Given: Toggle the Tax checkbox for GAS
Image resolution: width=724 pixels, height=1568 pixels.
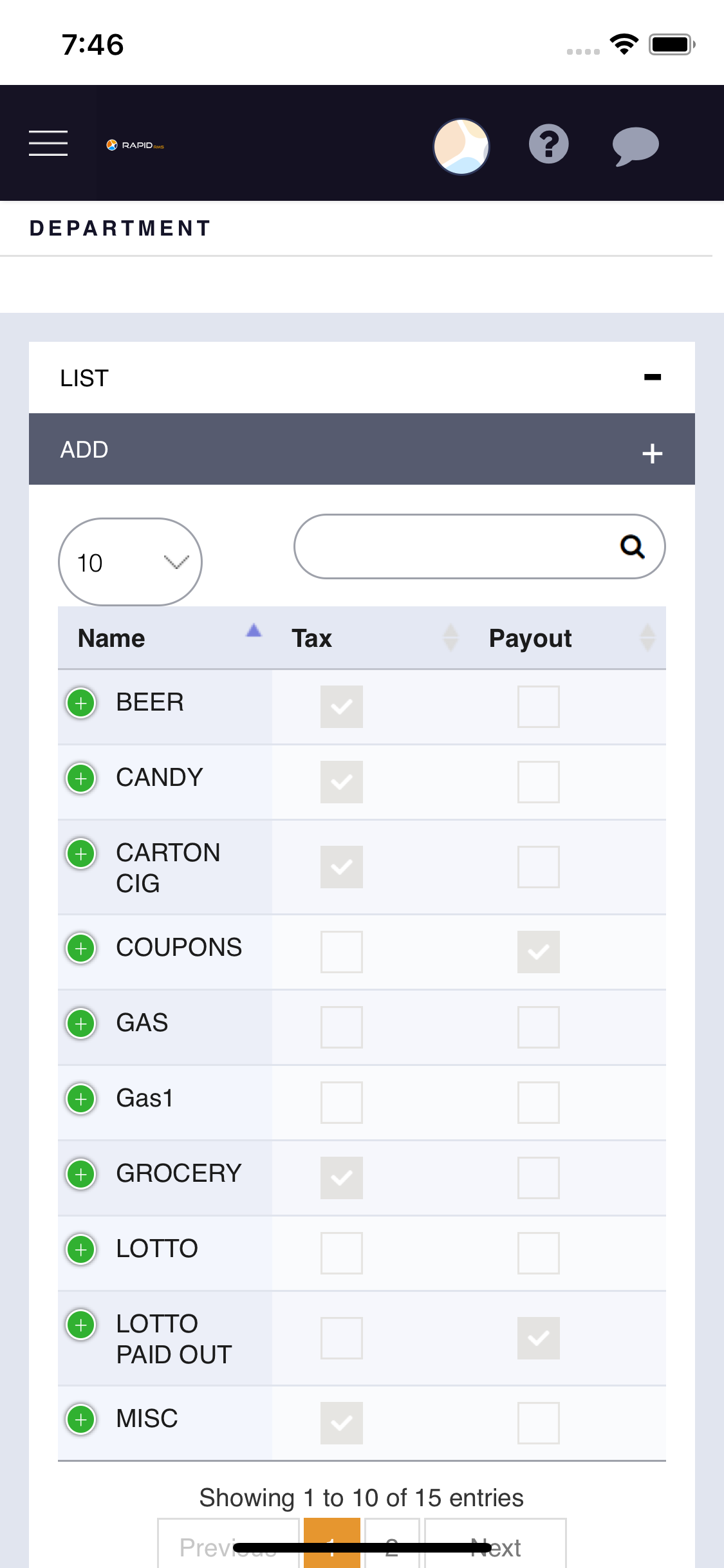Looking at the screenshot, I should [x=342, y=1027].
